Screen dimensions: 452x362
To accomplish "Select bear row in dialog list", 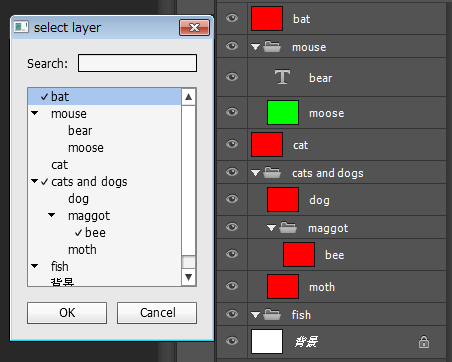I will (x=105, y=131).
